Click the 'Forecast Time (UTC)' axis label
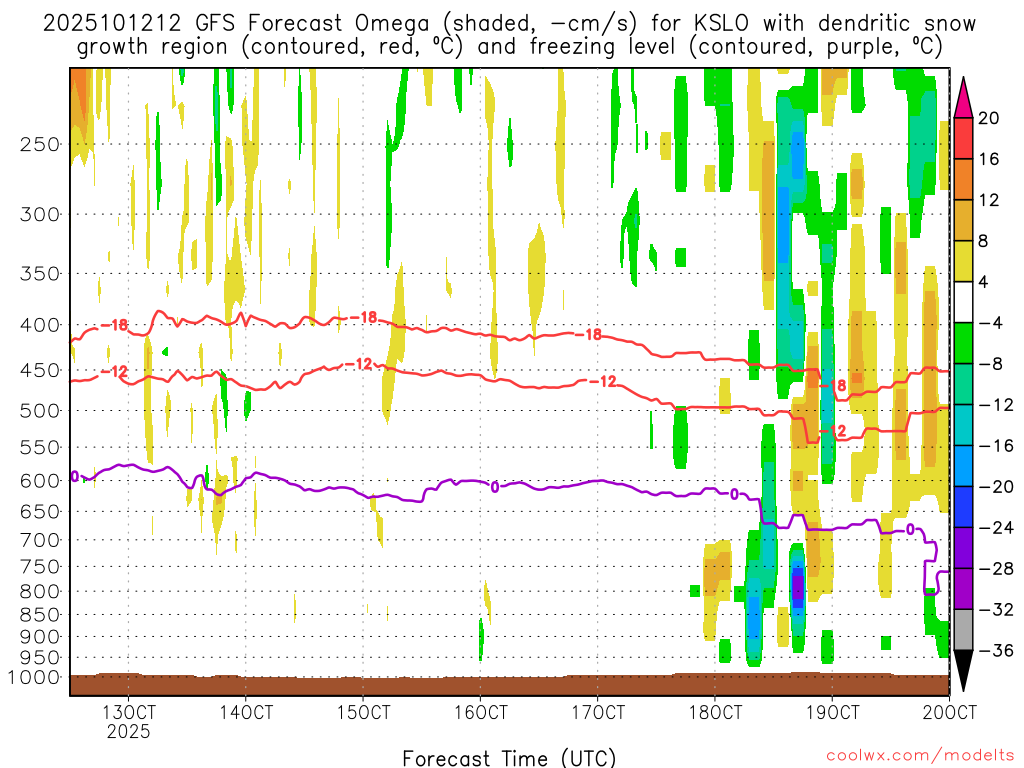 [509, 758]
